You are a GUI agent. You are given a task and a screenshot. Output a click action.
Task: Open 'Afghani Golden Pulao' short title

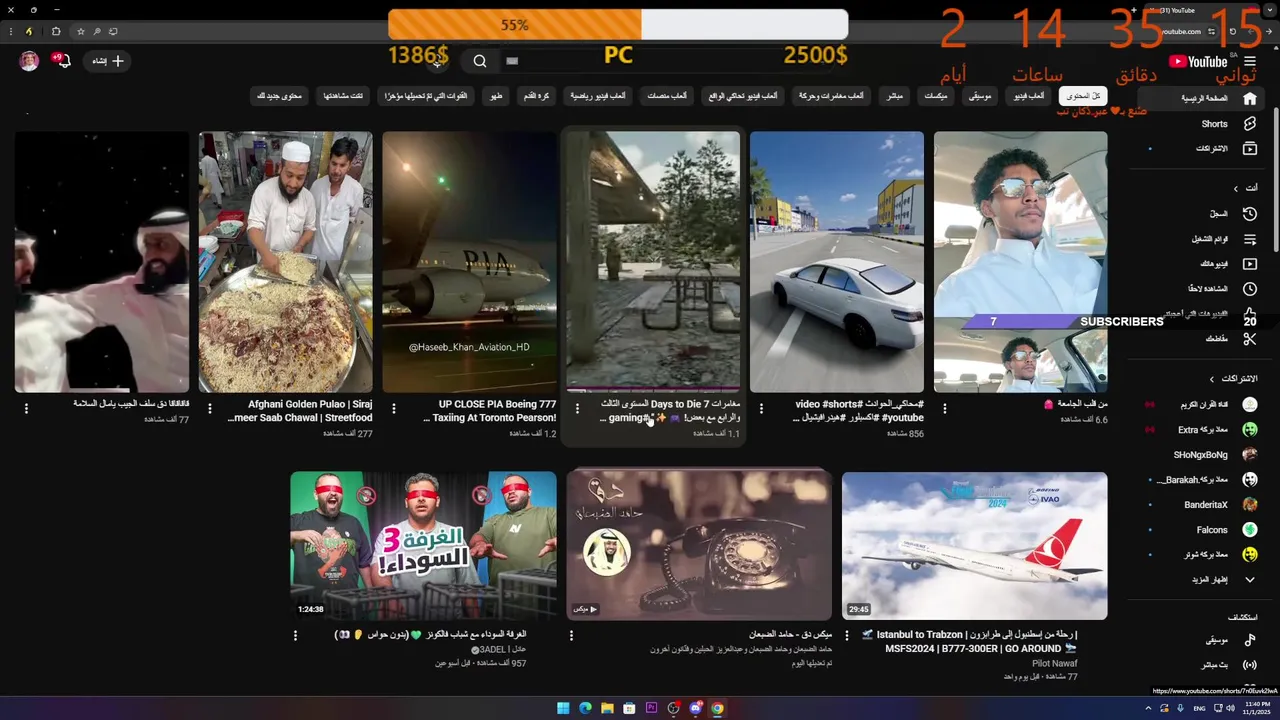point(300,411)
